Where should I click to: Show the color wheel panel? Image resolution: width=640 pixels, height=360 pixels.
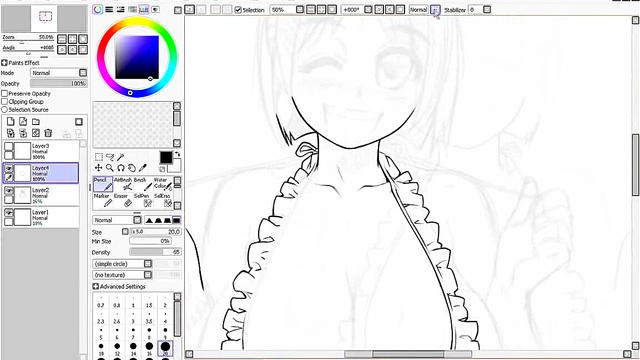[98, 9]
